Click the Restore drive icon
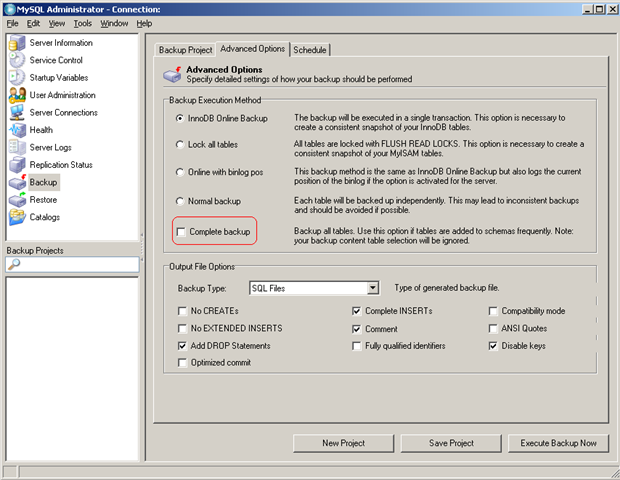Screen dimensions: 620x480 pyautogui.click(x=17, y=199)
